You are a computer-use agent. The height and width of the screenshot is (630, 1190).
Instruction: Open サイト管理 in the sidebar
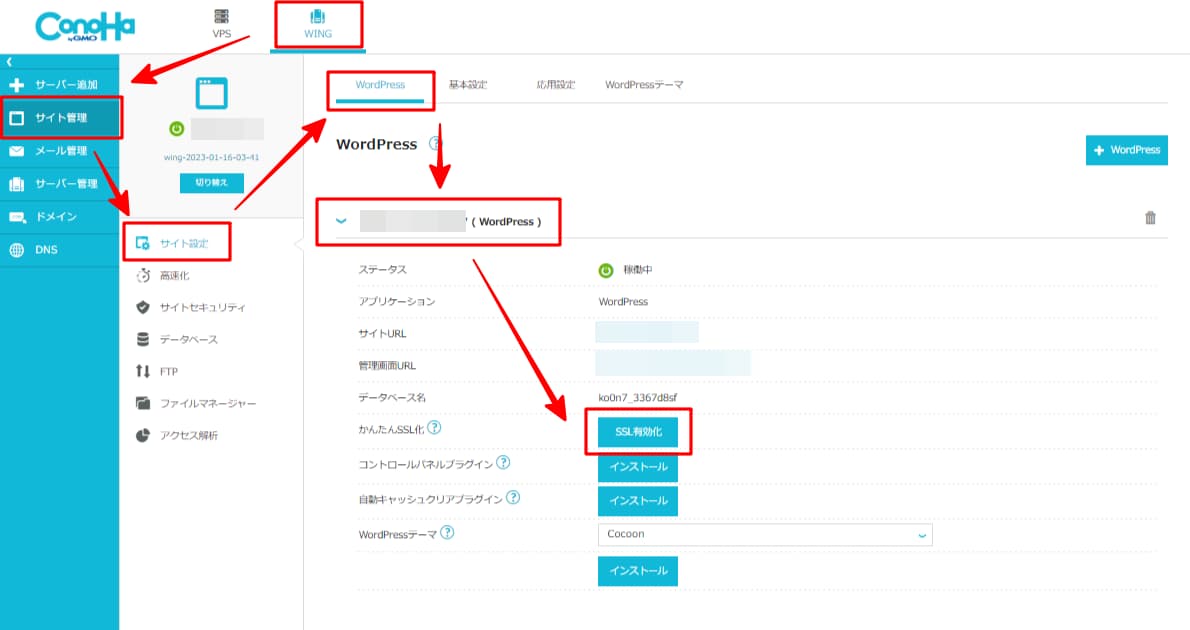tap(59, 118)
